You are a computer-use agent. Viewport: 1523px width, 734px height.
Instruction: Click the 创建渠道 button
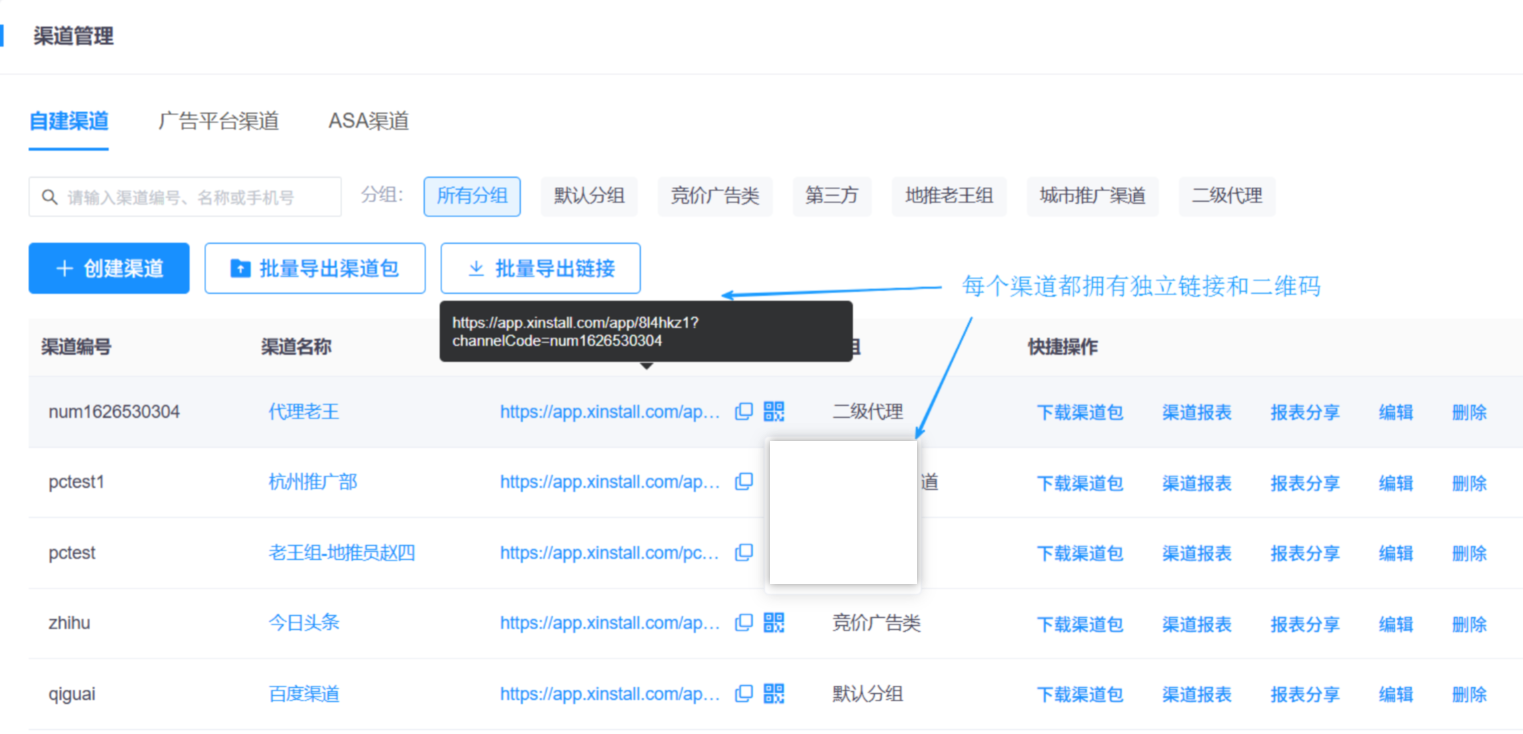pyautogui.click(x=109, y=268)
